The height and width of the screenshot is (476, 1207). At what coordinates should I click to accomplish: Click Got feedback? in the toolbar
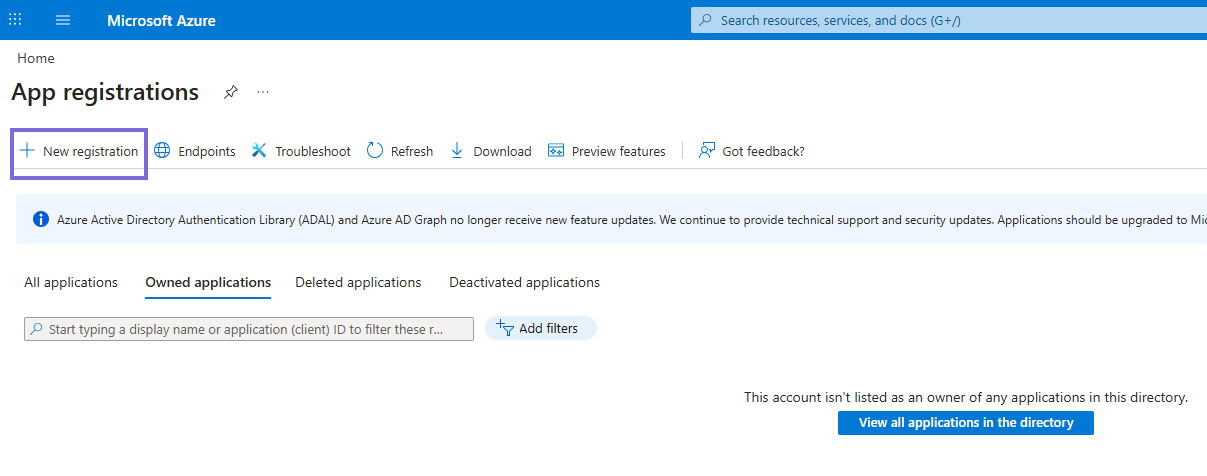(751, 152)
